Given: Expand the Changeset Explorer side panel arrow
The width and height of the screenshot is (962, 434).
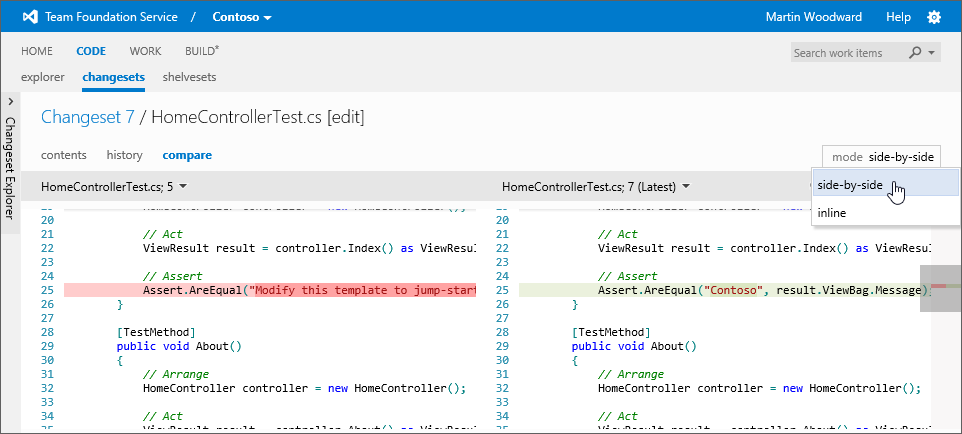Looking at the screenshot, I should point(10,101).
